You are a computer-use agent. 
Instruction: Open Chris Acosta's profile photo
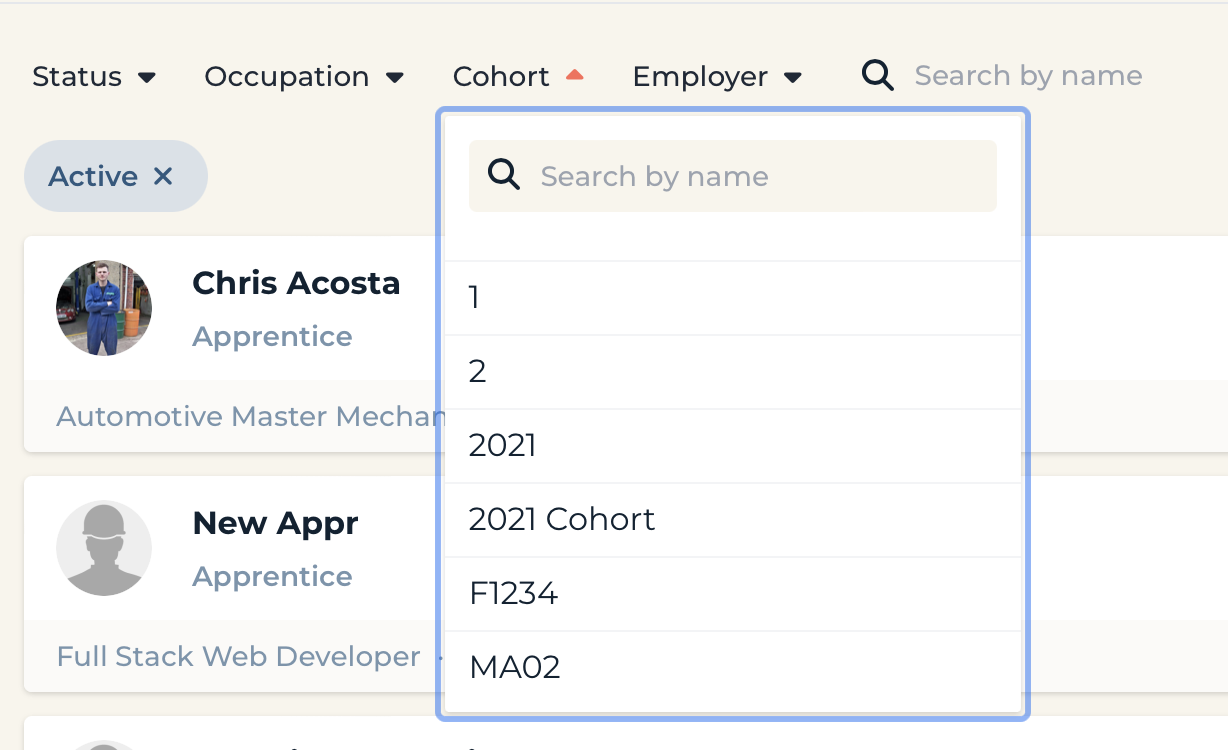(x=104, y=308)
